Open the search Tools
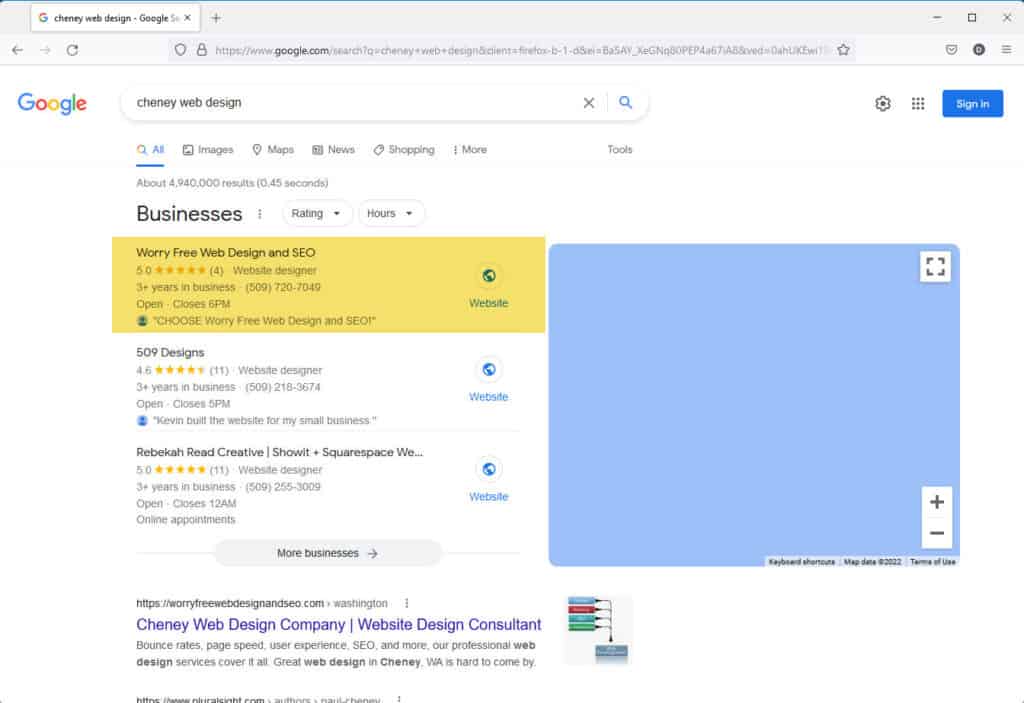Image resolution: width=1024 pixels, height=703 pixels. tap(620, 150)
